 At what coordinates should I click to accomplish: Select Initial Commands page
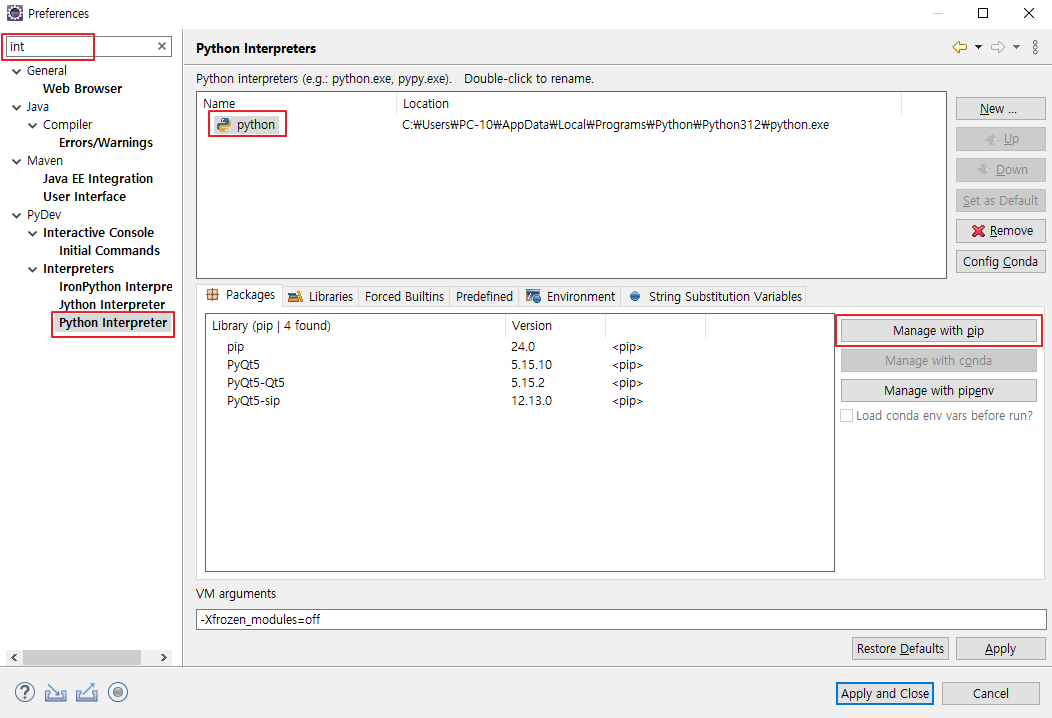point(109,251)
